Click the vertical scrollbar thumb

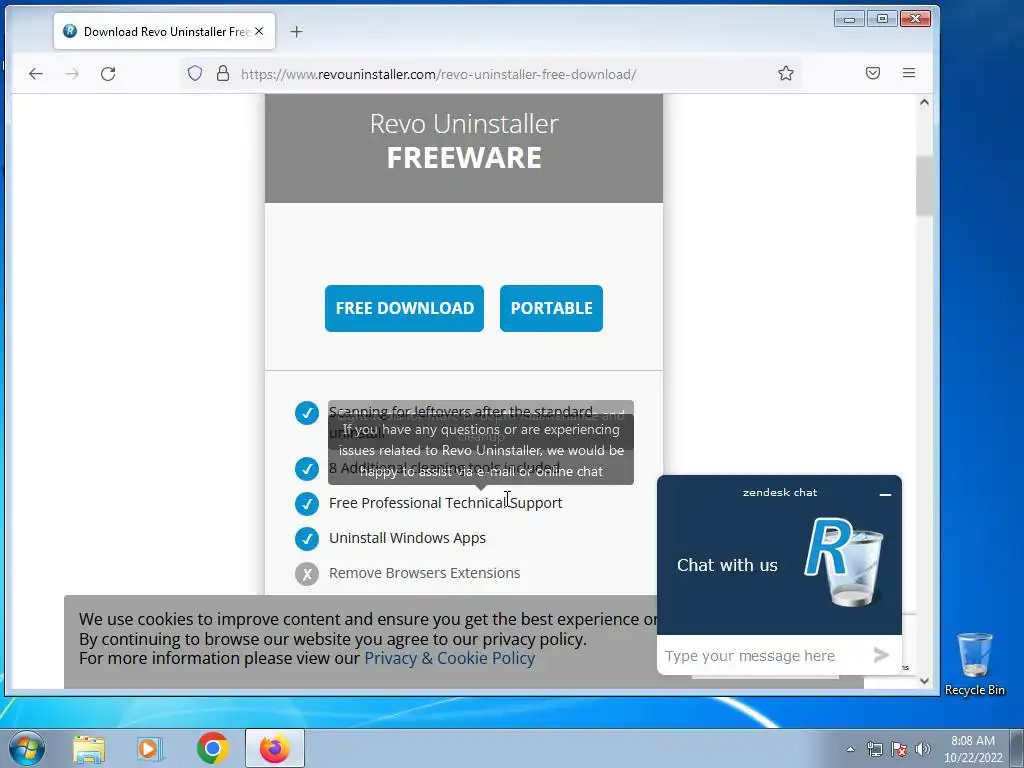click(924, 186)
